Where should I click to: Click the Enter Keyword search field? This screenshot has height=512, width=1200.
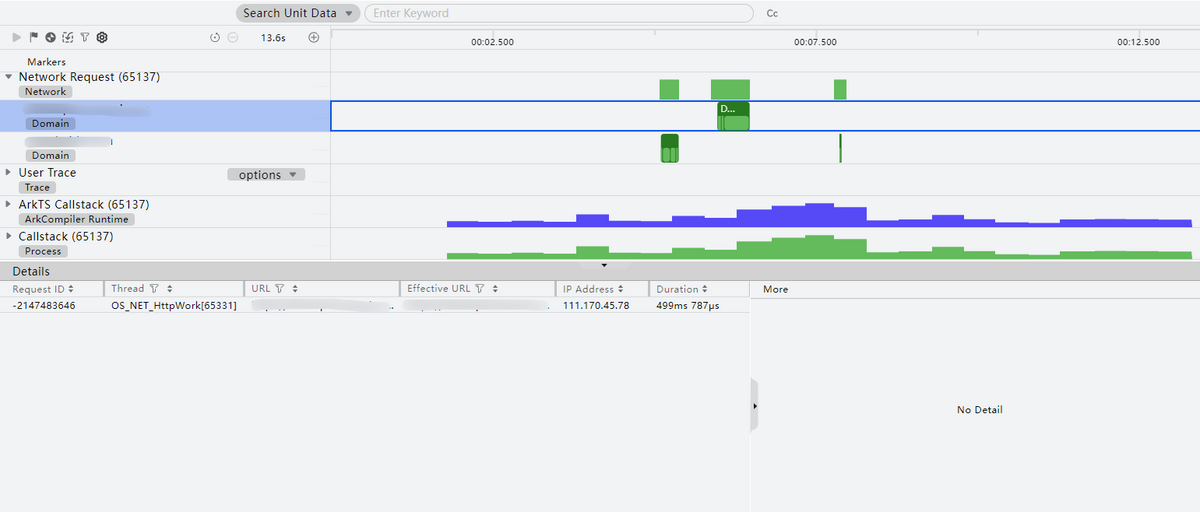pos(558,13)
